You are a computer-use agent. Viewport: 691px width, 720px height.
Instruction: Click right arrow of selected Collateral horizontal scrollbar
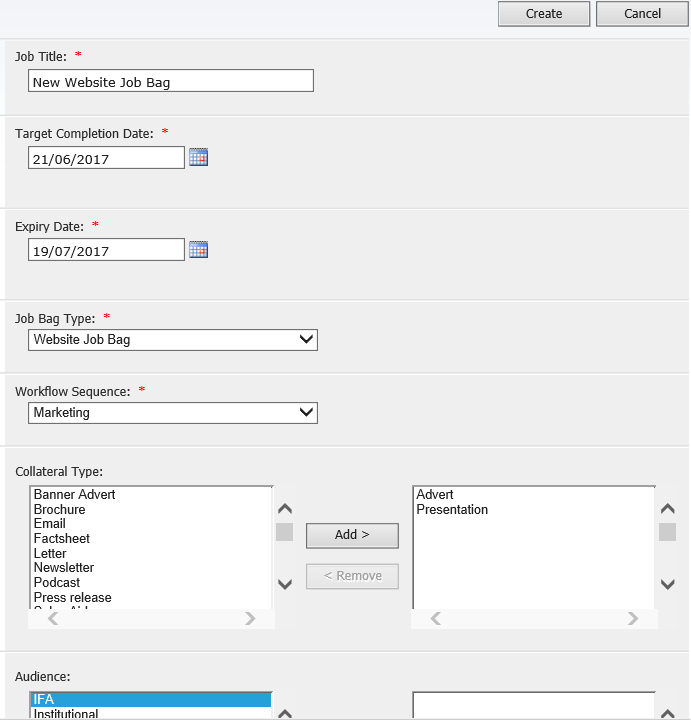(x=633, y=619)
